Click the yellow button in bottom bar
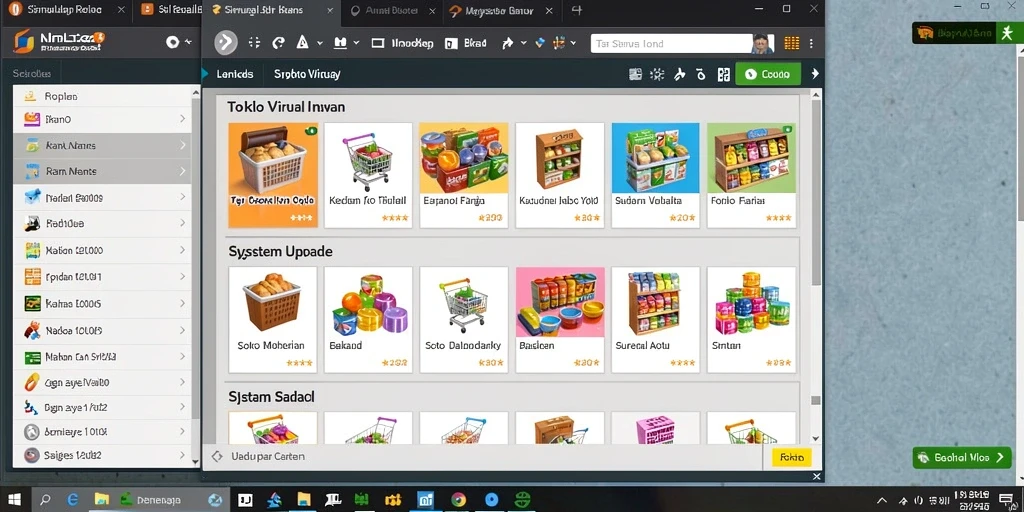The height and width of the screenshot is (512, 1024). point(792,458)
